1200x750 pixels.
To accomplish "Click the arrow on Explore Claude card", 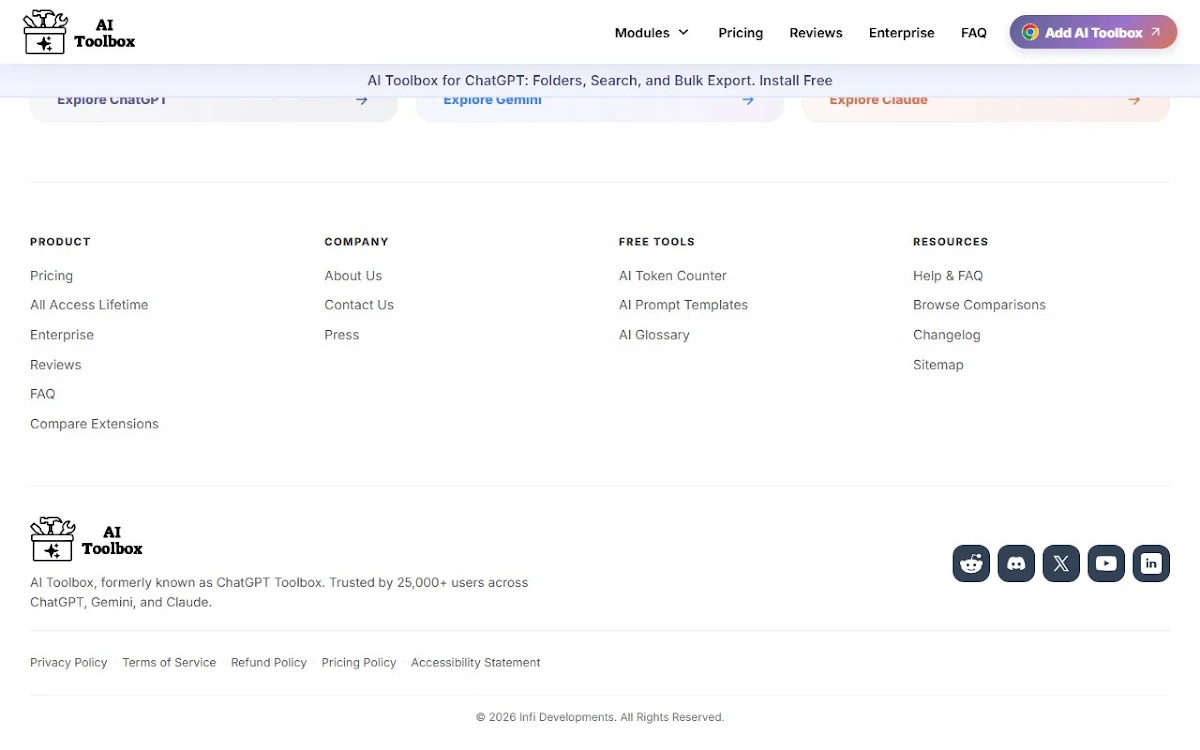I will pyautogui.click(x=1134, y=100).
